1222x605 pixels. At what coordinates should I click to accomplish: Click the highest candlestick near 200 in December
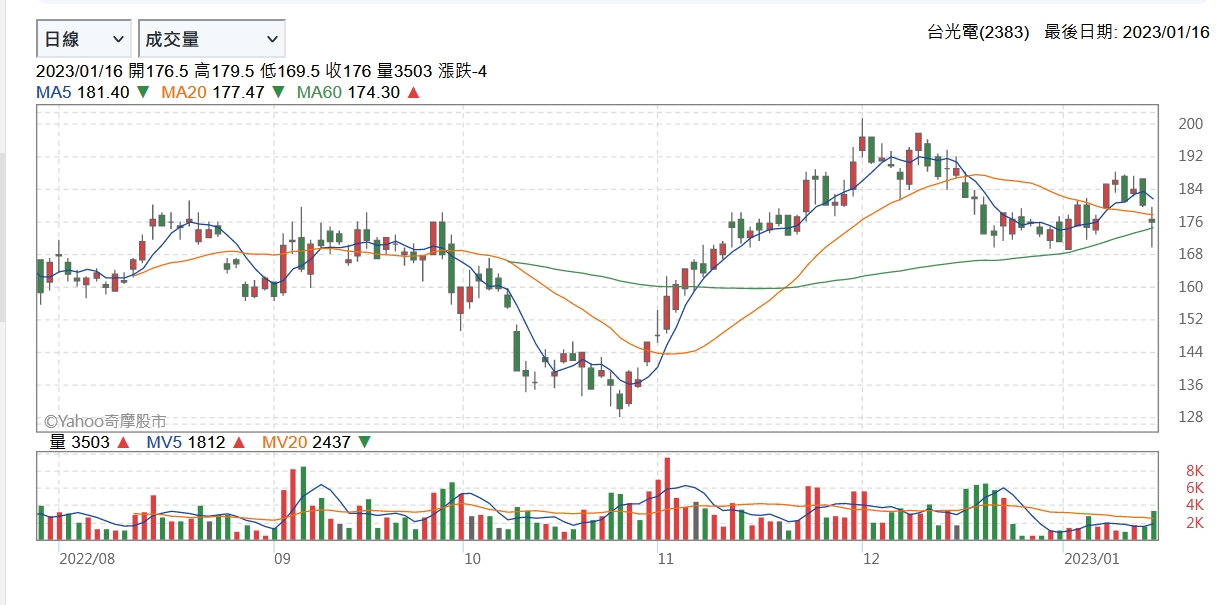862,140
